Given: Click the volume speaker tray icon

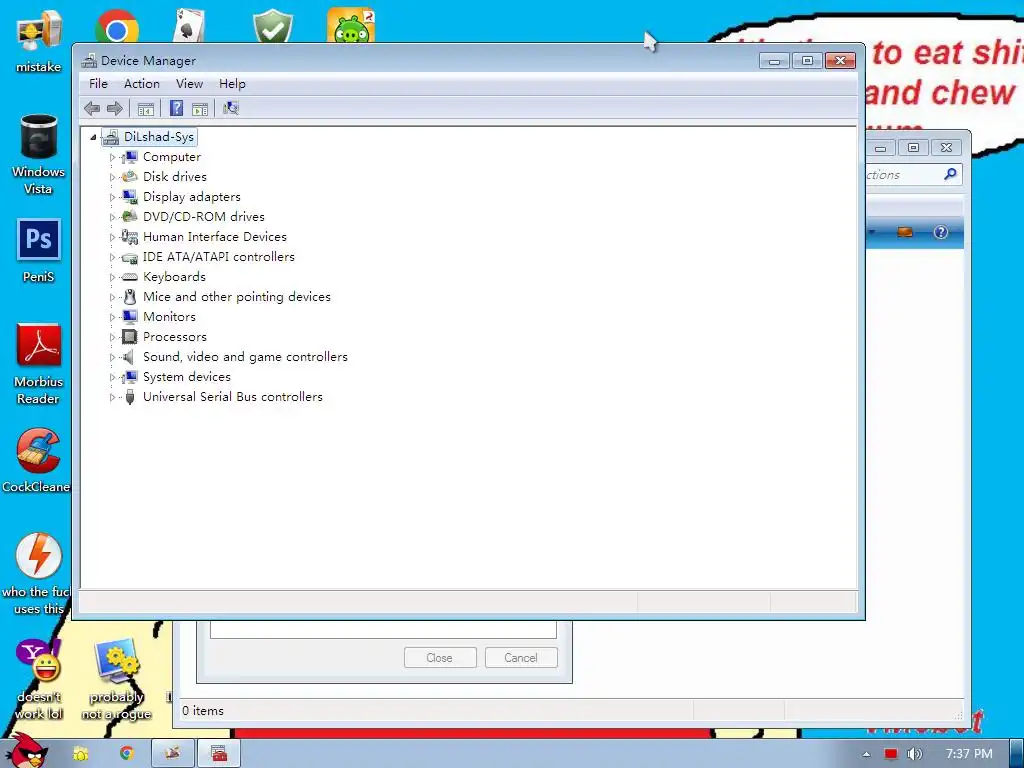Looking at the screenshot, I should (914, 754).
